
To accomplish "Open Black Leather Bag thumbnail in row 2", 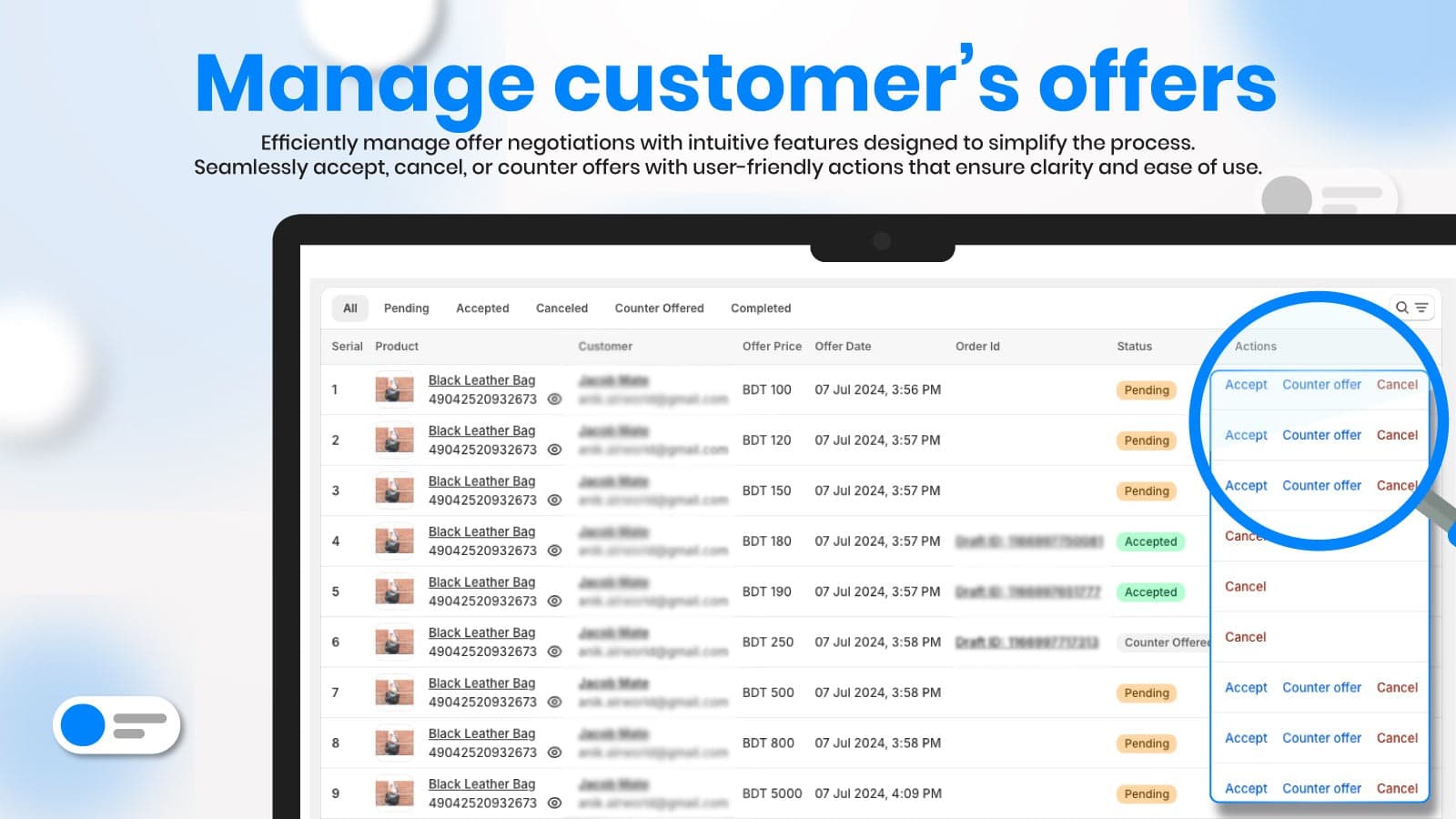I will [394, 440].
